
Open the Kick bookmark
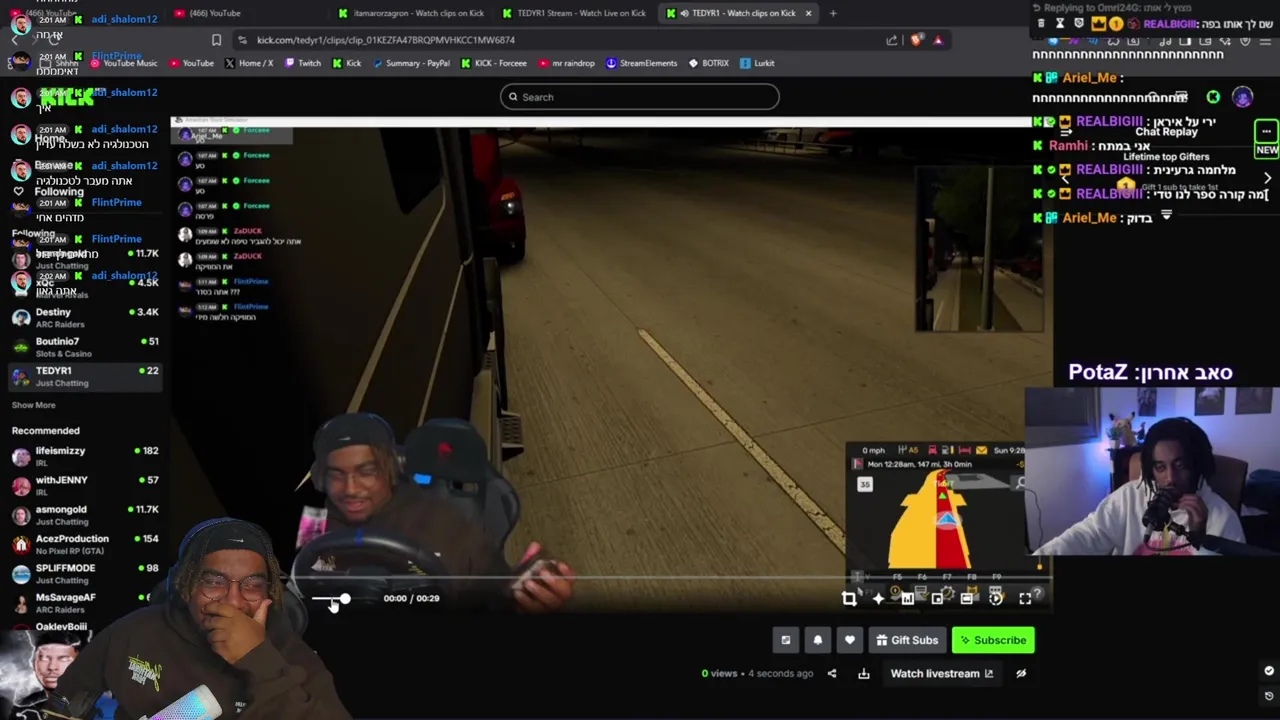(347, 63)
